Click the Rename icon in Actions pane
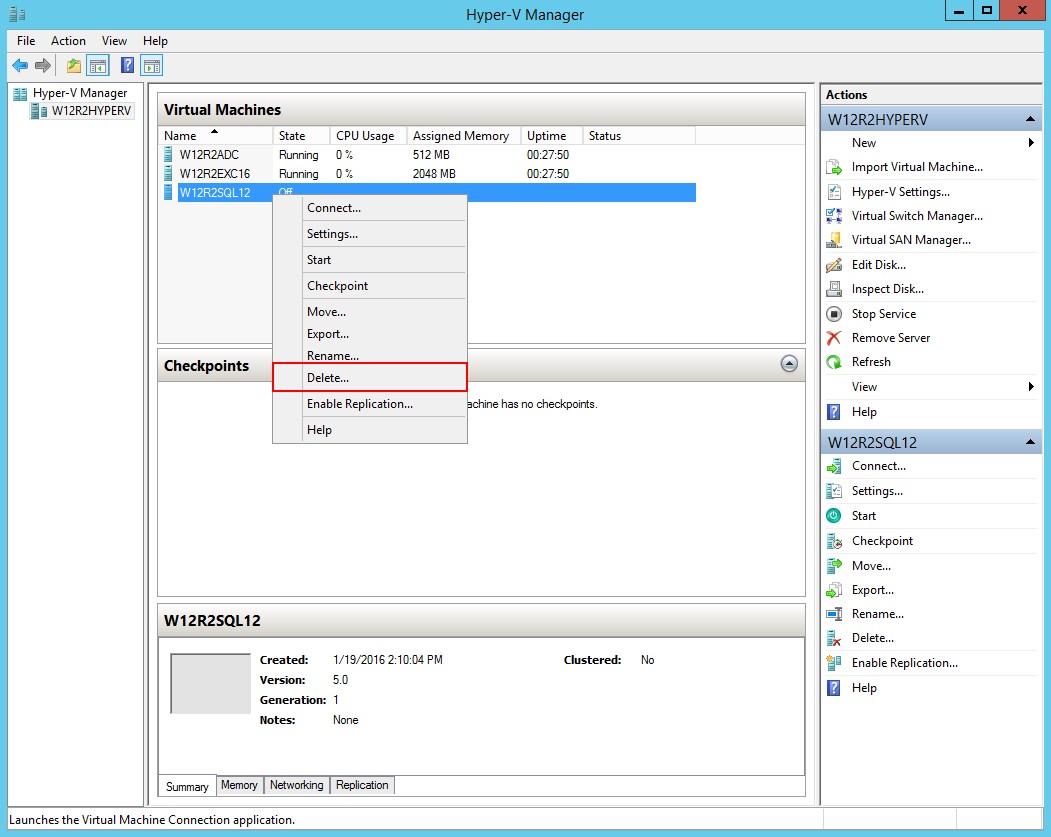 coord(834,614)
